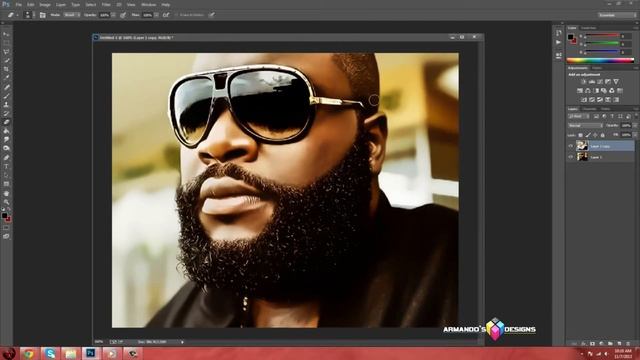Select the Move tool

click(6, 35)
